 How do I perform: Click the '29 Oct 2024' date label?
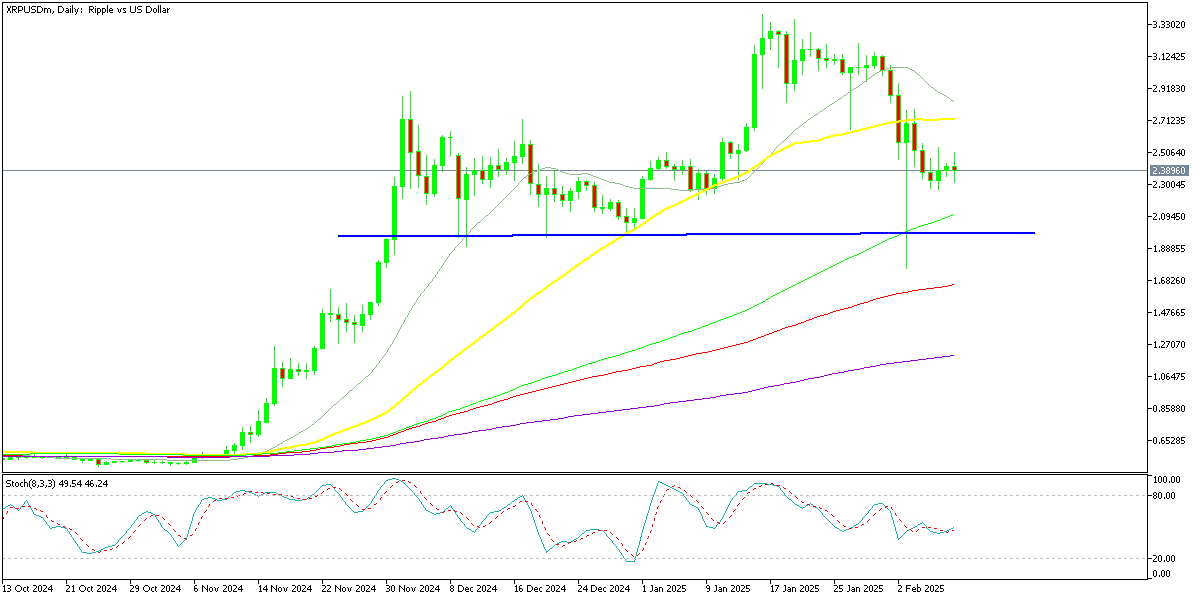[x=157, y=590]
